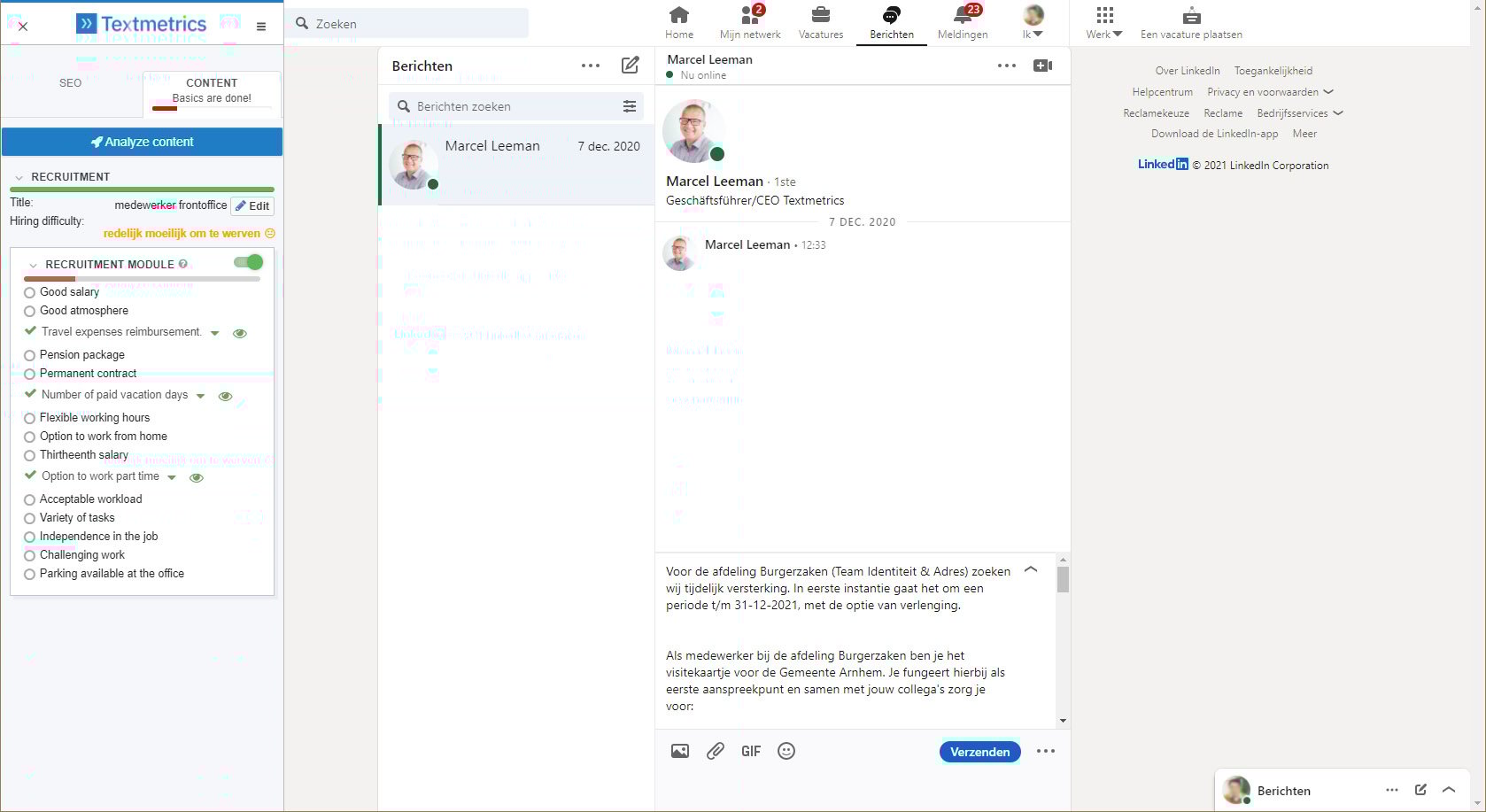Open Berichten panel more options
The height and width of the screenshot is (812, 1486).
pyautogui.click(x=591, y=66)
